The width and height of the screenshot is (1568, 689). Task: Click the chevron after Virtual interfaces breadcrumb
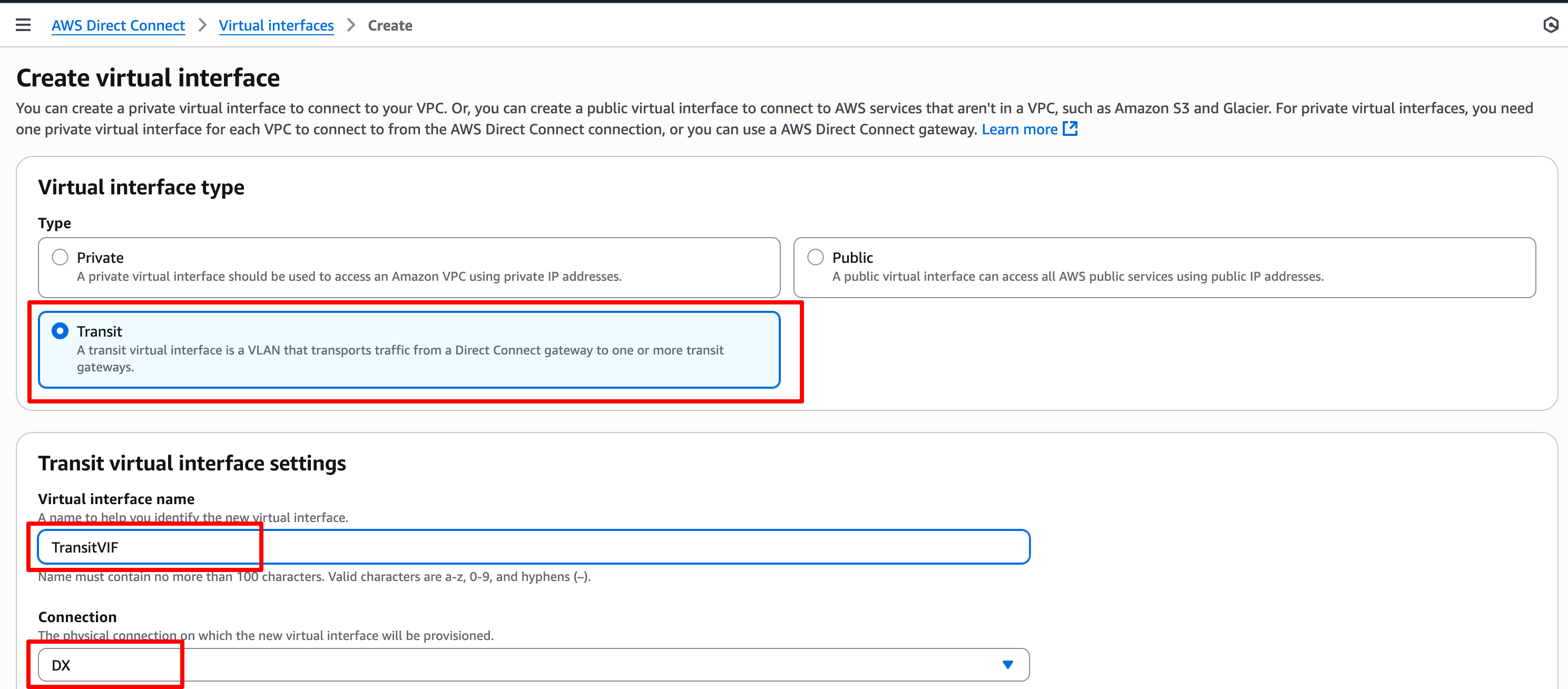pyautogui.click(x=350, y=26)
